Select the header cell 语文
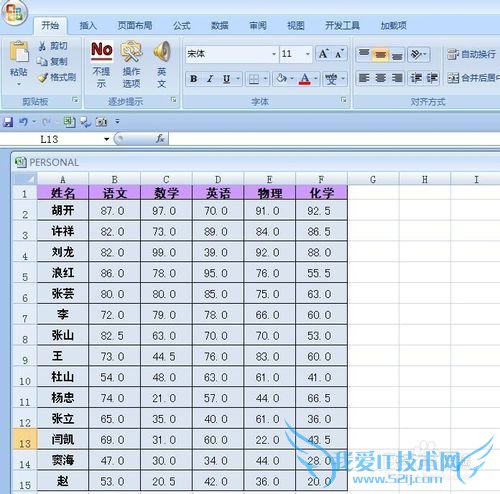 click(115, 193)
